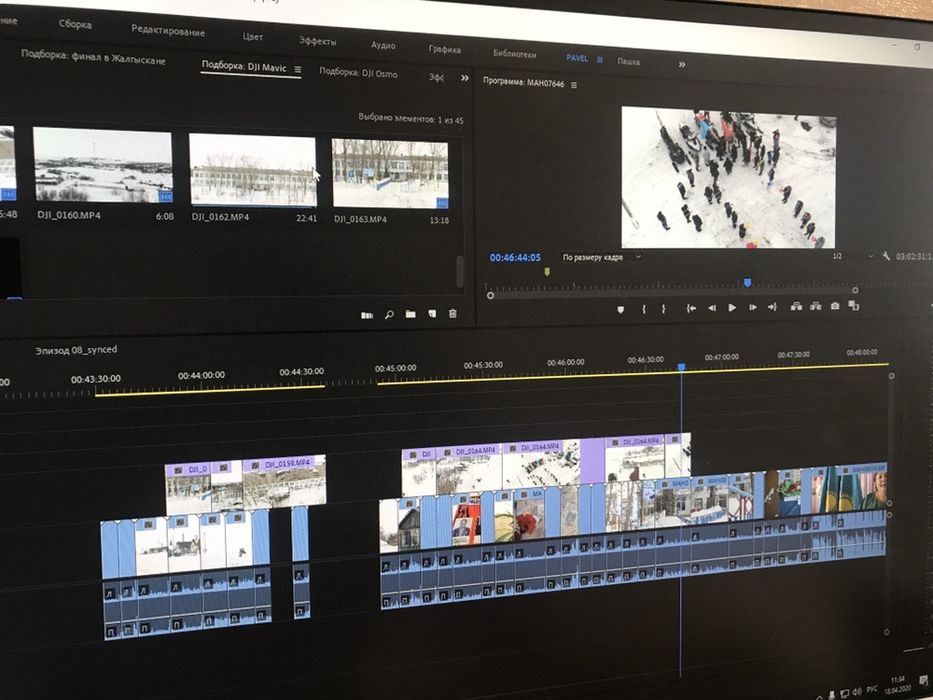
Task: Click Program monitor zoom bar left handle
Action: [490, 295]
